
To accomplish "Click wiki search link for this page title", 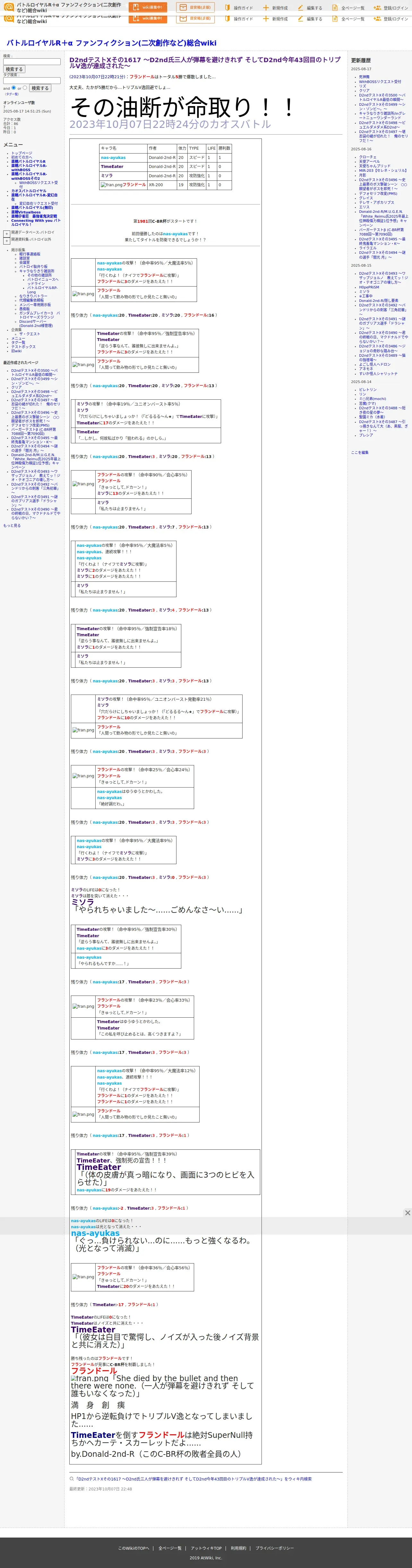I will [193, 1479].
